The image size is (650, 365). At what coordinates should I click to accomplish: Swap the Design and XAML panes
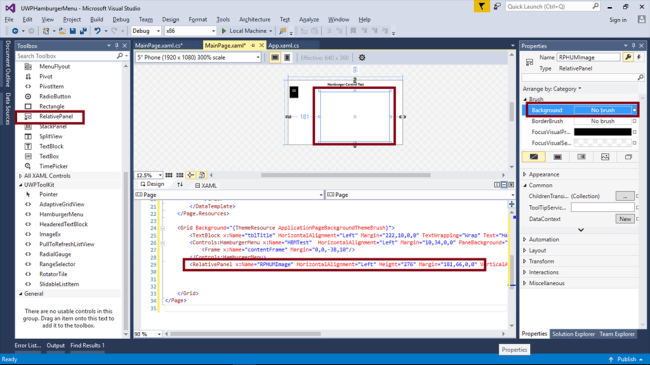pos(180,185)
